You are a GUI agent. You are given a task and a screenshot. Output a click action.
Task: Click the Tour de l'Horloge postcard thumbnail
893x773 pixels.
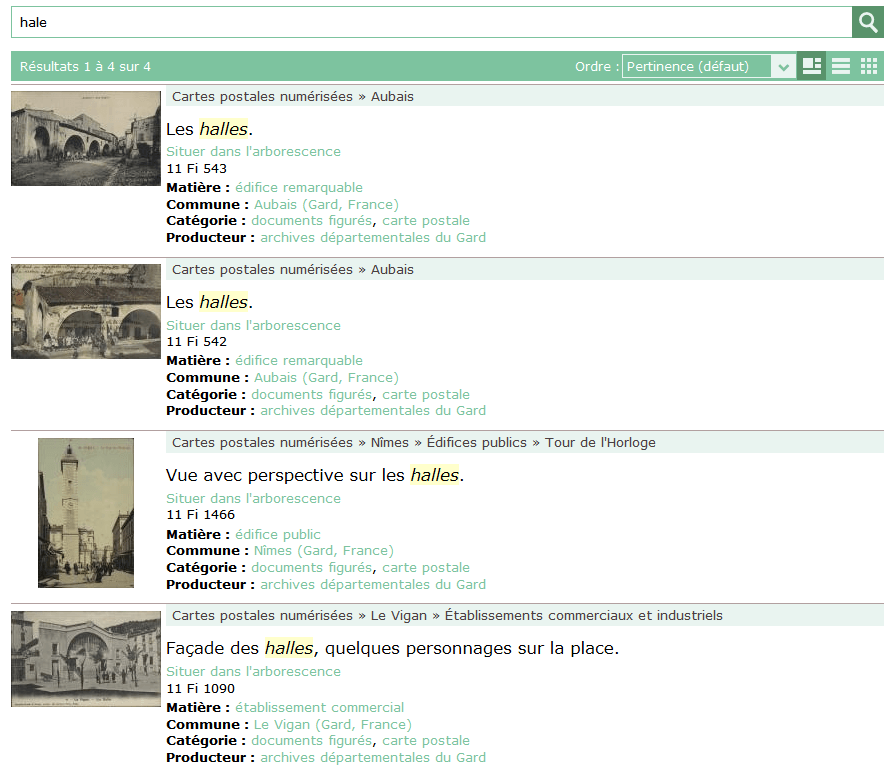tap(85, 513)
